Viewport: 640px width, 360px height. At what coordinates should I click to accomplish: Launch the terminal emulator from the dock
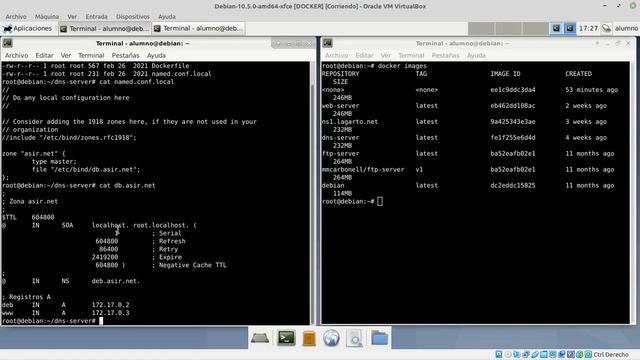point(286,338)
